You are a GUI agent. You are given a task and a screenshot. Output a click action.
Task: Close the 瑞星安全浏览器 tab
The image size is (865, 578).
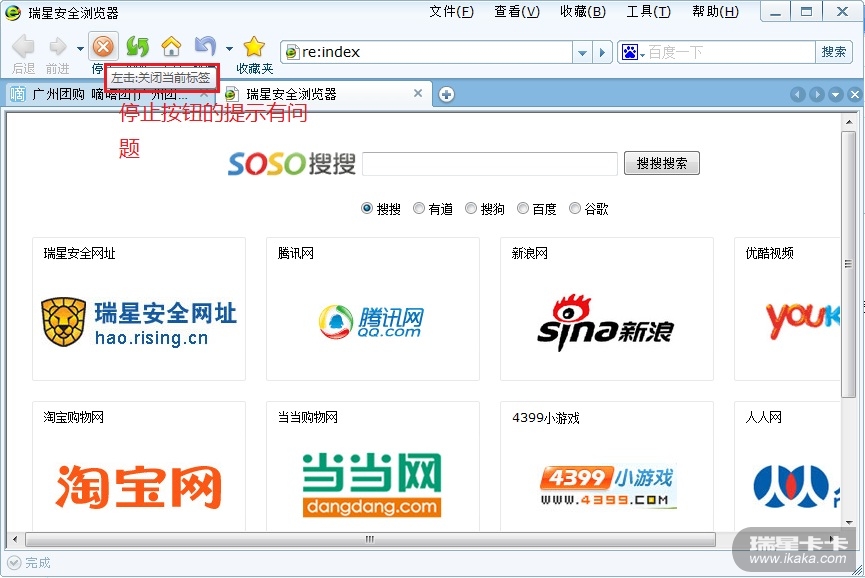pos(418,93)
